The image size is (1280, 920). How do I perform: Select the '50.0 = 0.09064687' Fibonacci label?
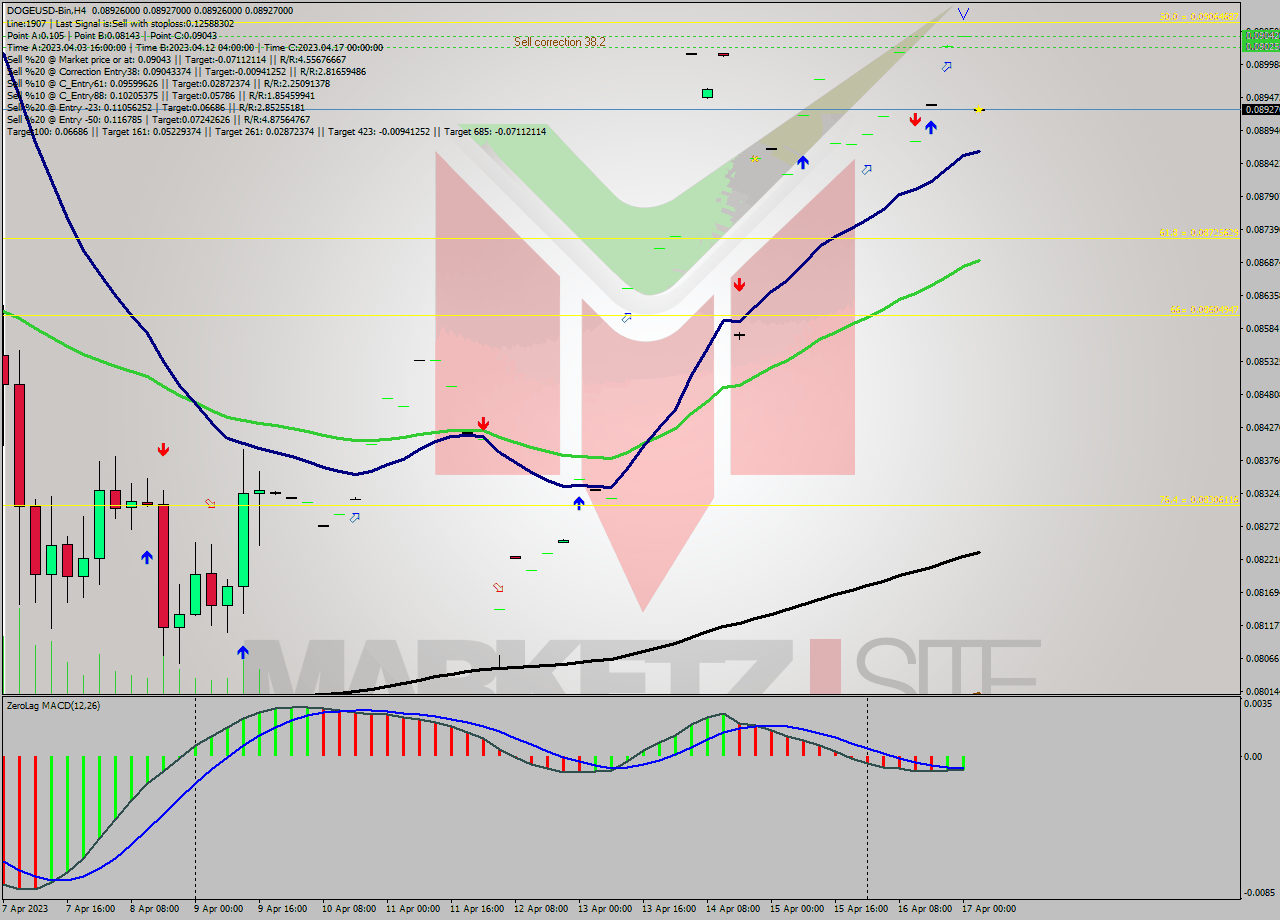tap(1199, 17)
